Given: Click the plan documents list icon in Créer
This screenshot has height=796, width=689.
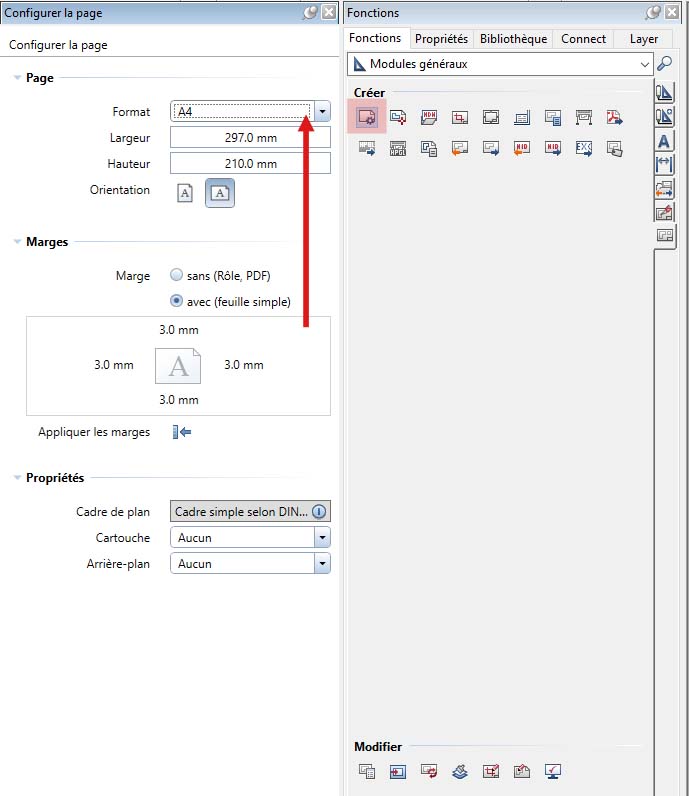Looking at the screenshot, I should [x=429, y=148].
